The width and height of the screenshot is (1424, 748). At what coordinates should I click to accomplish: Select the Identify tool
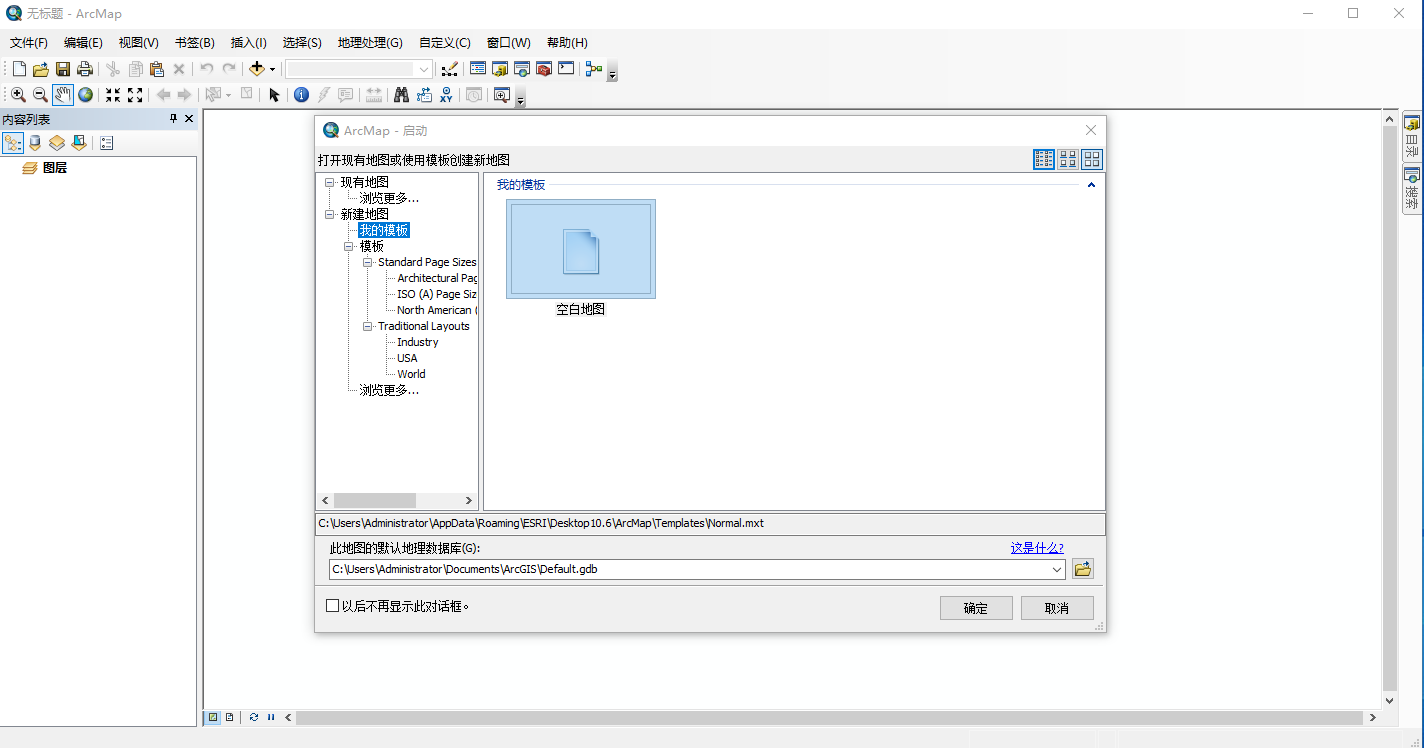click(301, 94)
